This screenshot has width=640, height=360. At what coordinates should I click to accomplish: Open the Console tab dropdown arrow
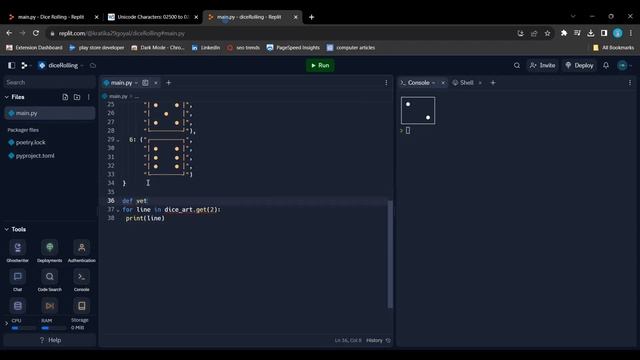point(433,83)
